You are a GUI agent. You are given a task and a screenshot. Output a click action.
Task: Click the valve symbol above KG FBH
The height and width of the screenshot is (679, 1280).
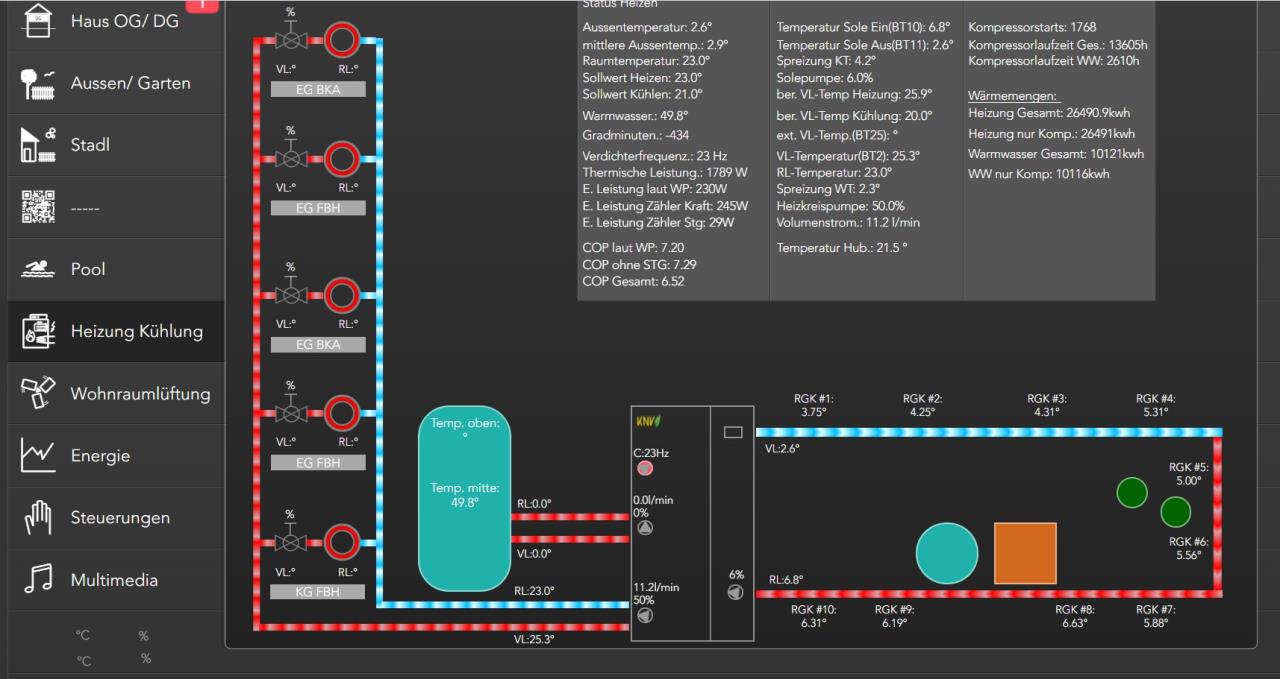(291, 542)
